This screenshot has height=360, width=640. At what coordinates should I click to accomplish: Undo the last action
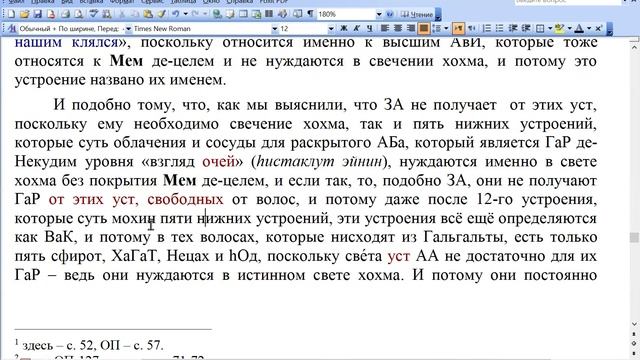176,14
